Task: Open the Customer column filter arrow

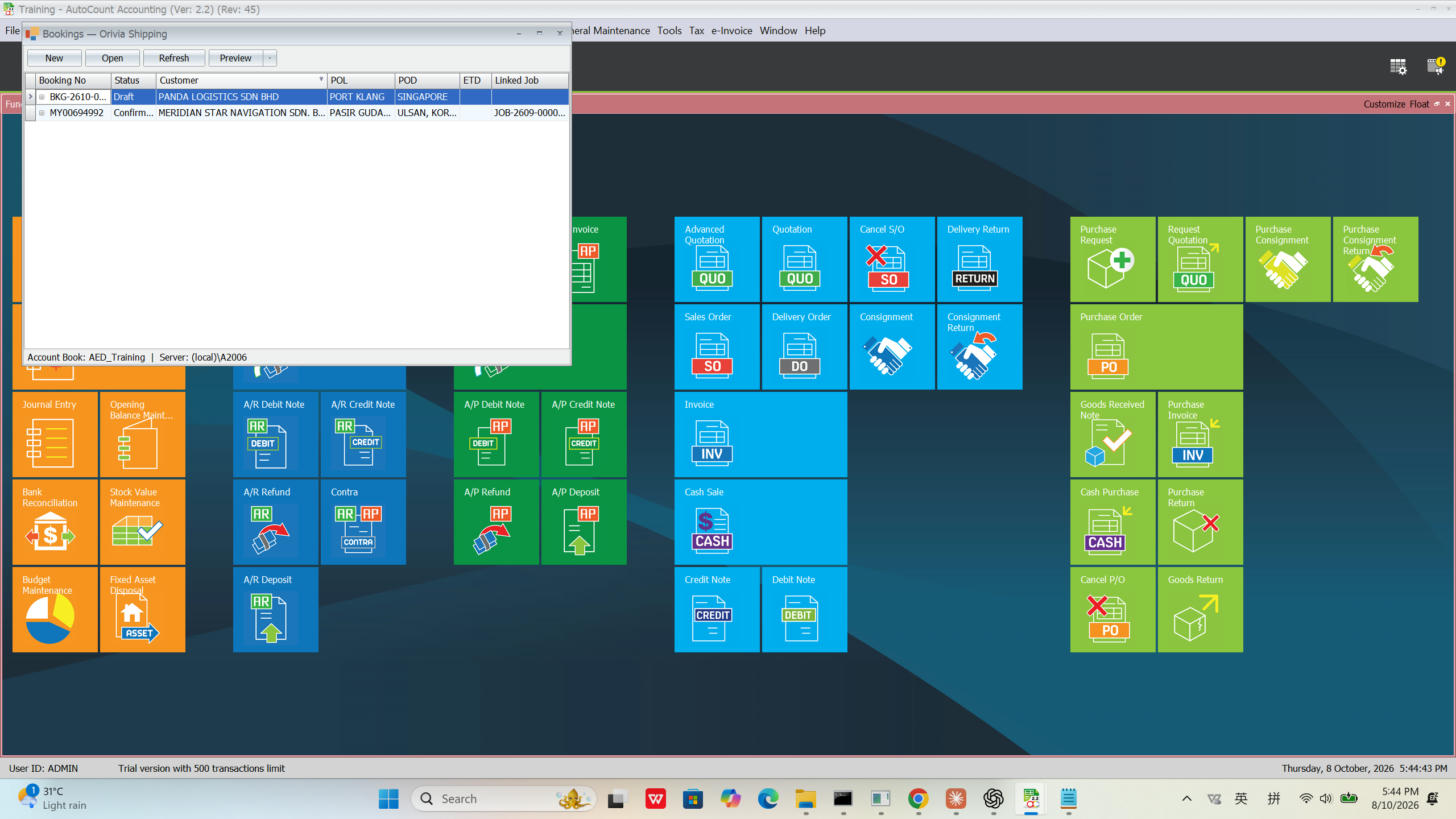Action: (321, 80)
